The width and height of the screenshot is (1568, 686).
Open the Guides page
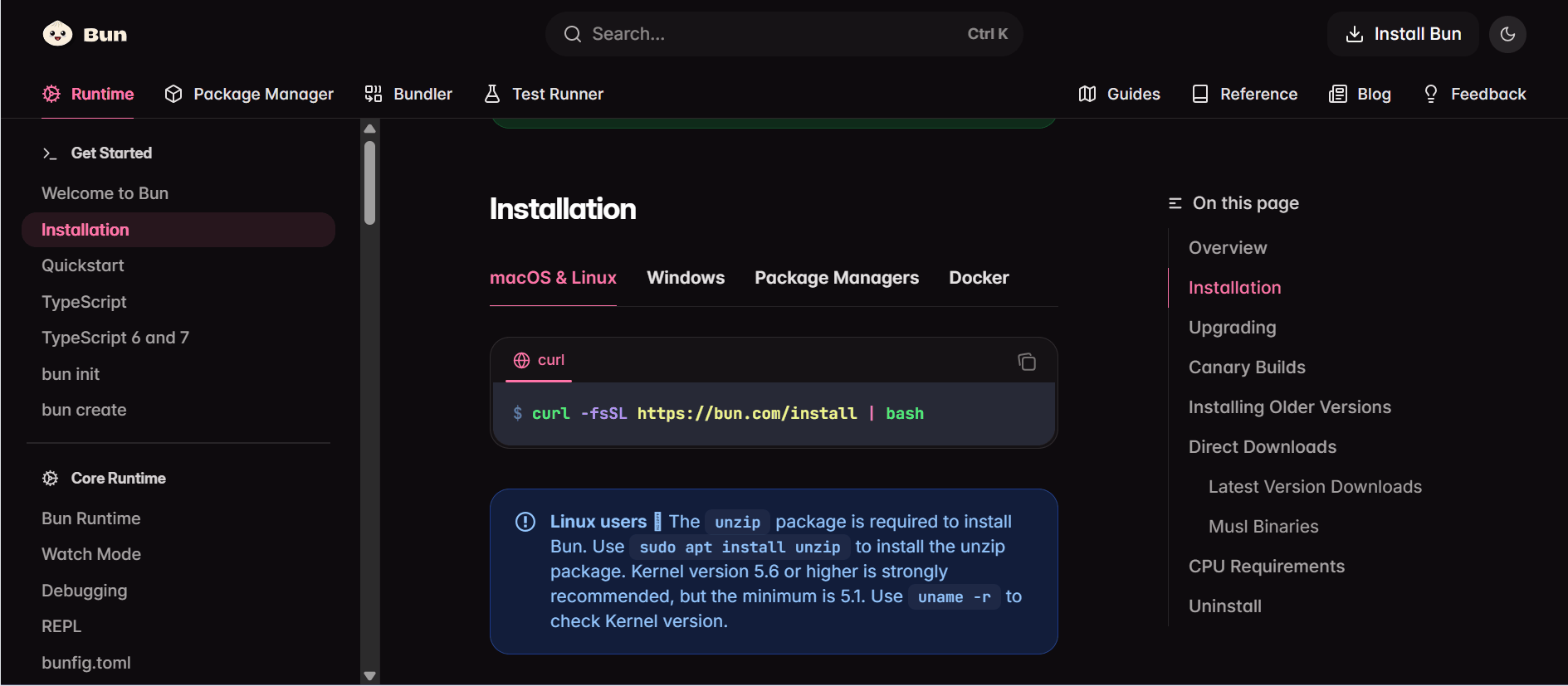(x=1119, y=94)
